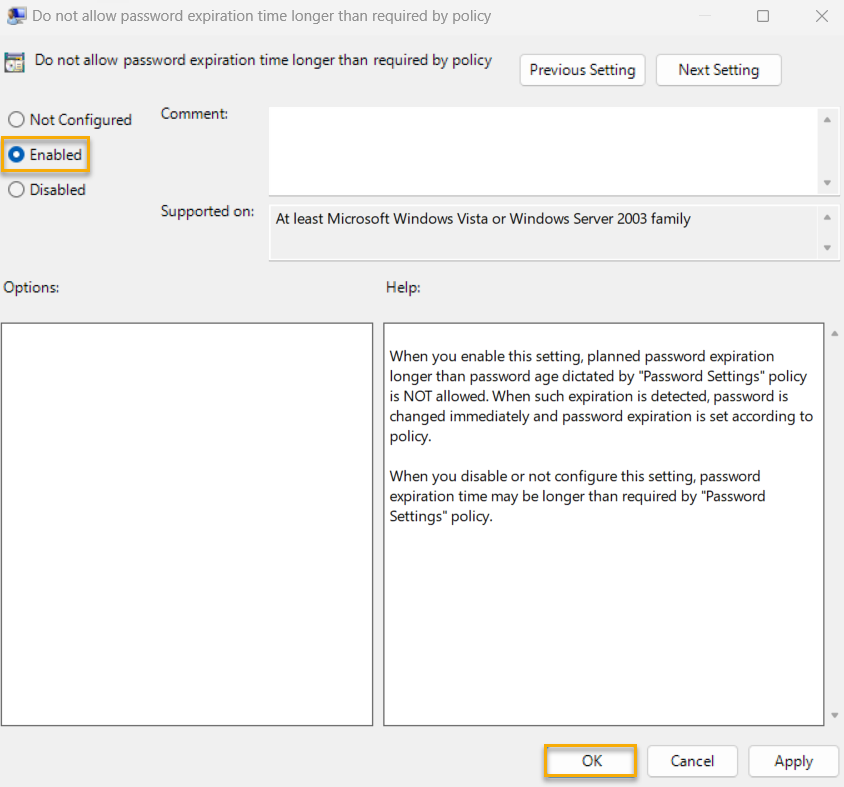
Task: Click the computer icon in the title bar
Action: (14, 16)
